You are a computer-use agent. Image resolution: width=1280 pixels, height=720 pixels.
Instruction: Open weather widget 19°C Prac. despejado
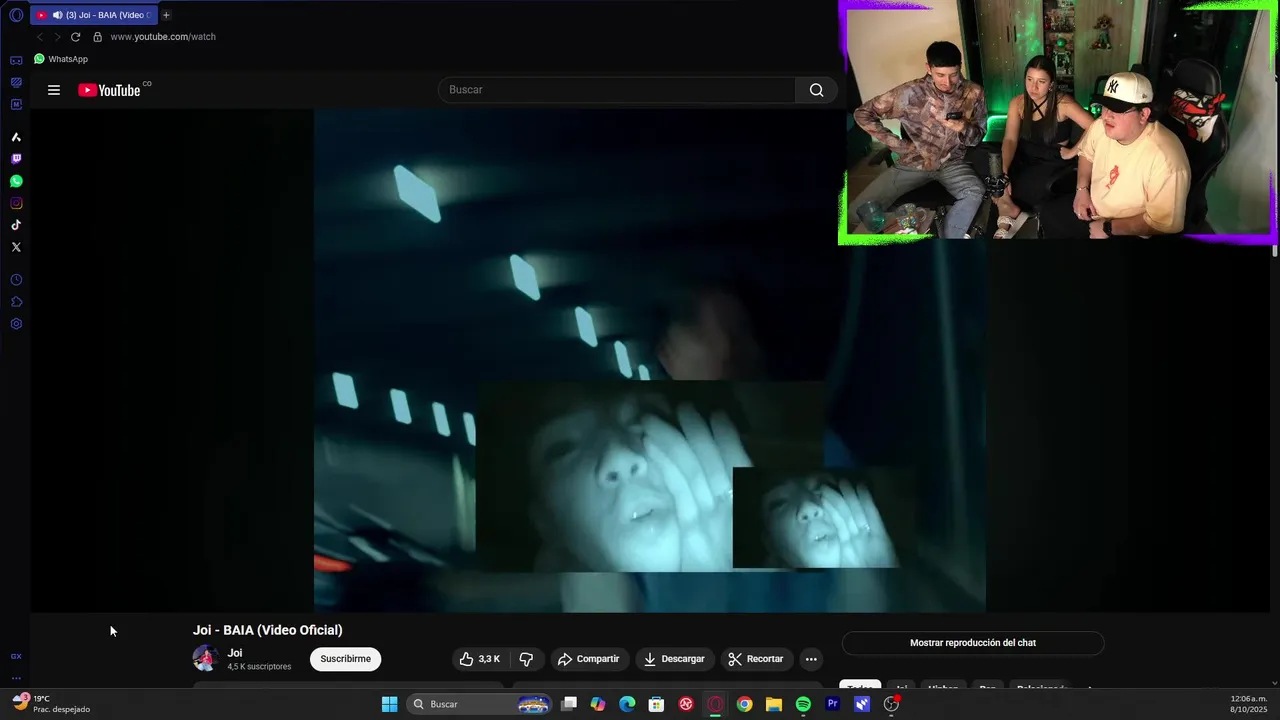pyautogui.click(x=52, y=704)
